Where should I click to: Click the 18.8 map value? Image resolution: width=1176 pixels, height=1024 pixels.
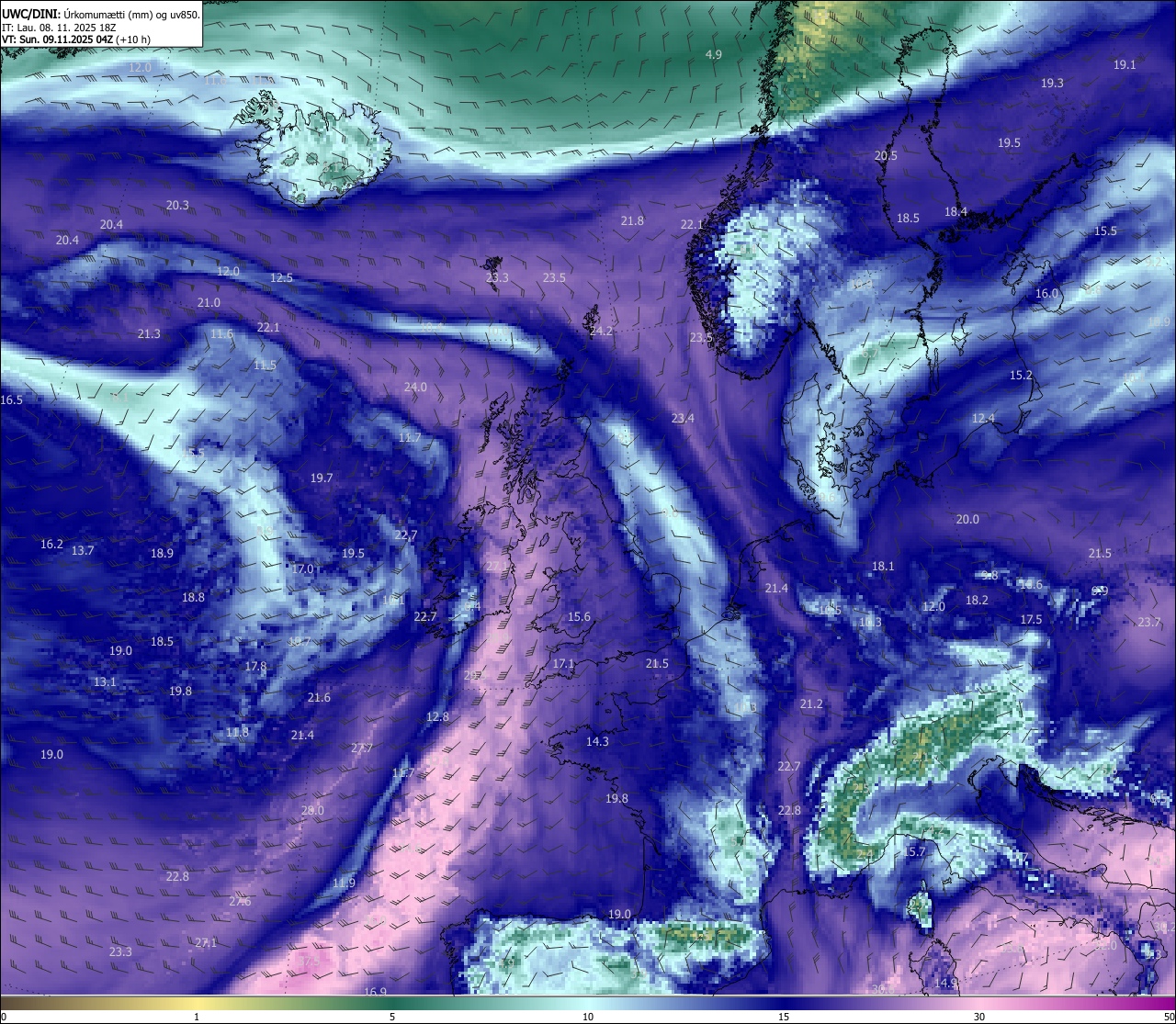(x=193, y=598)
